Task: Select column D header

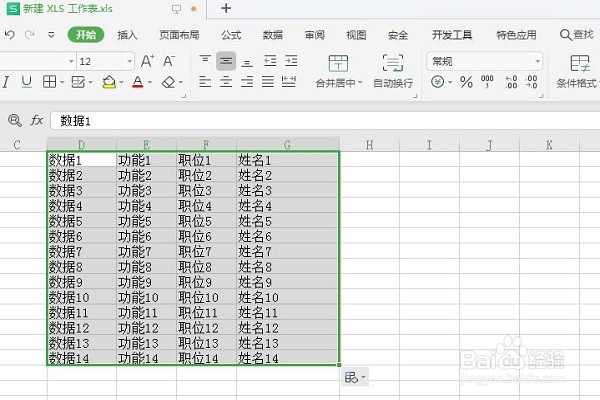Action: [x=82, y=145]
